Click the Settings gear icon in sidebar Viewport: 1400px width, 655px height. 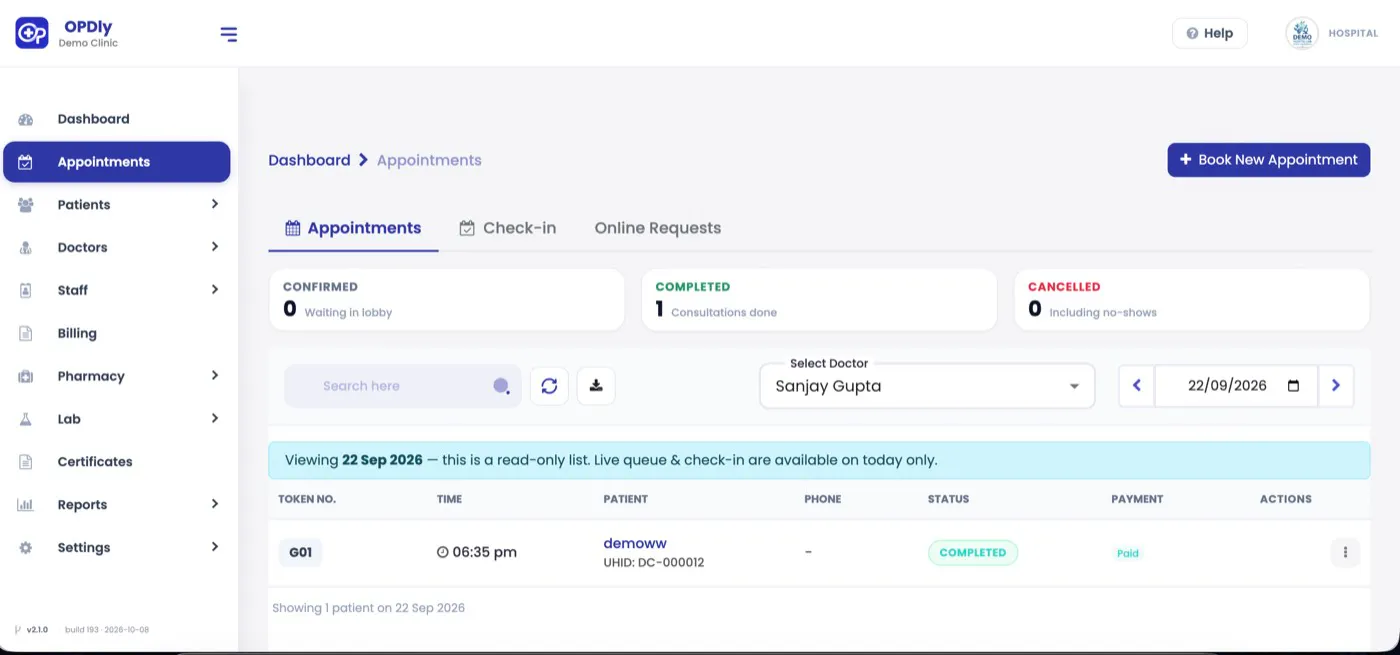click(x=26, y=548)
